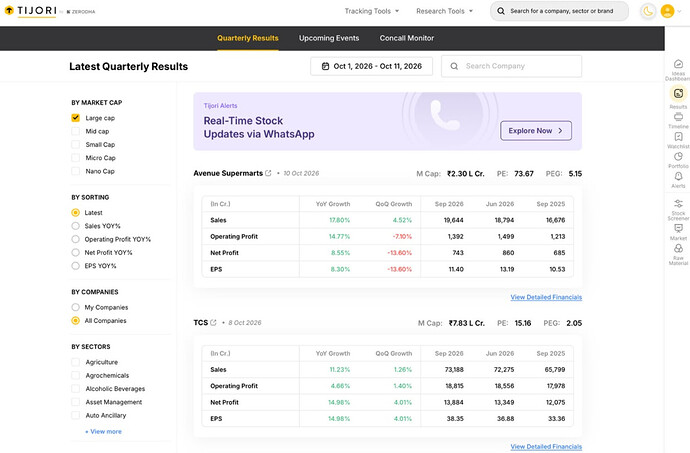Image resolution: width=690 pixels, height=453 pixels.
Task: Open the Avenue Supermarts company name
Action: click(x=228, y=173)
